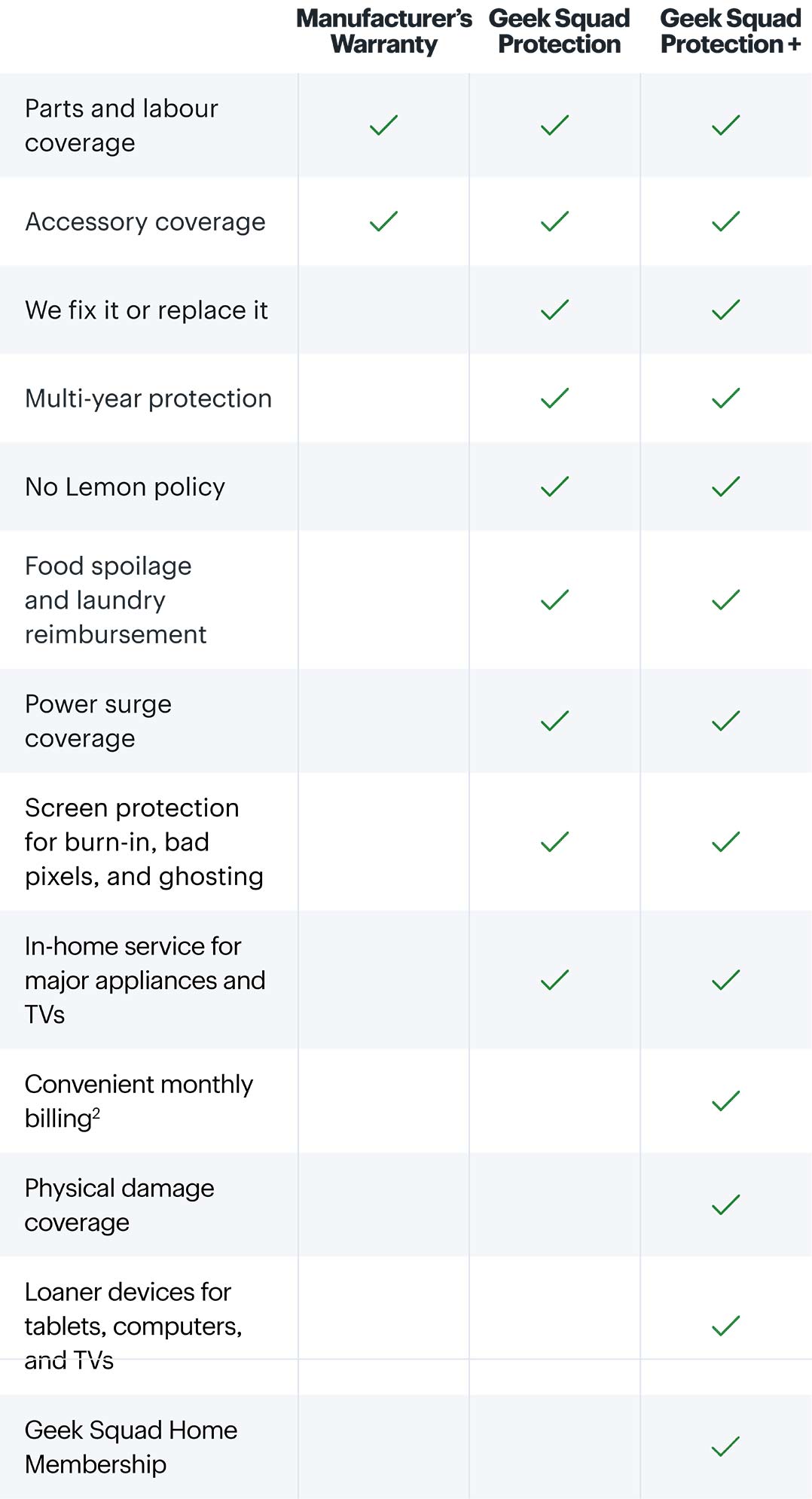812x1499 pixels.
Task: Click Manufacturer's Warranty checkmark for Accessory coverage
Action: 383,221
